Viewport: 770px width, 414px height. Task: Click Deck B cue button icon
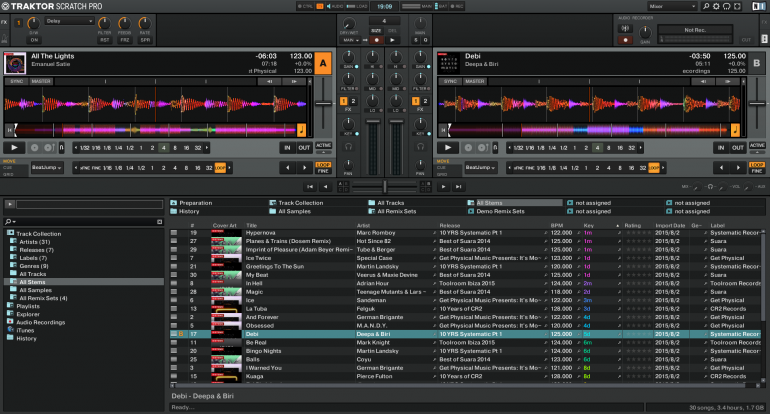468,147
